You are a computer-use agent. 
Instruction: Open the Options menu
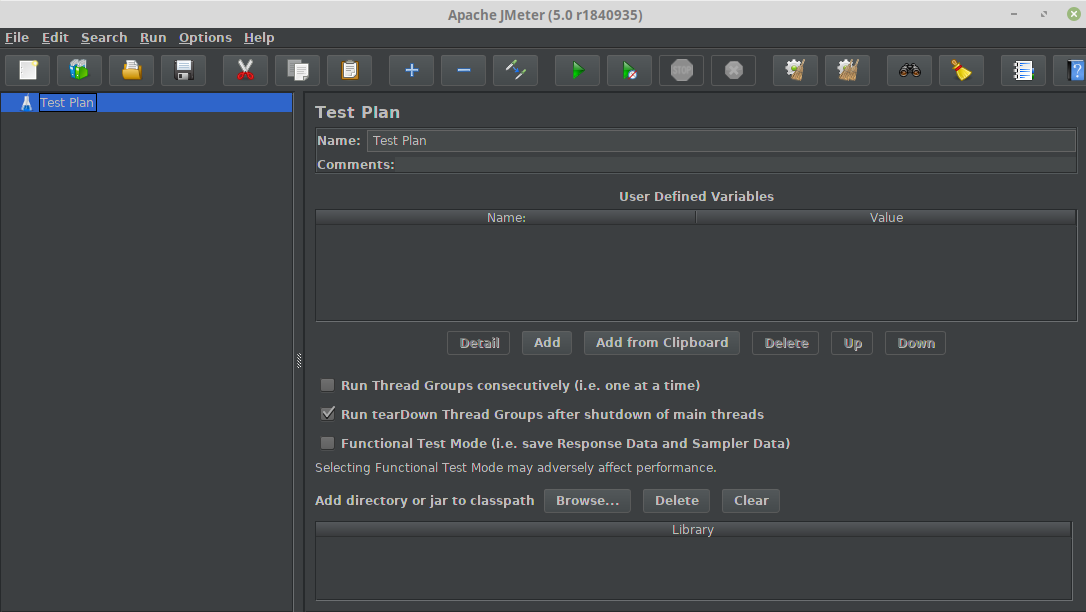click(x=205, y=37)
